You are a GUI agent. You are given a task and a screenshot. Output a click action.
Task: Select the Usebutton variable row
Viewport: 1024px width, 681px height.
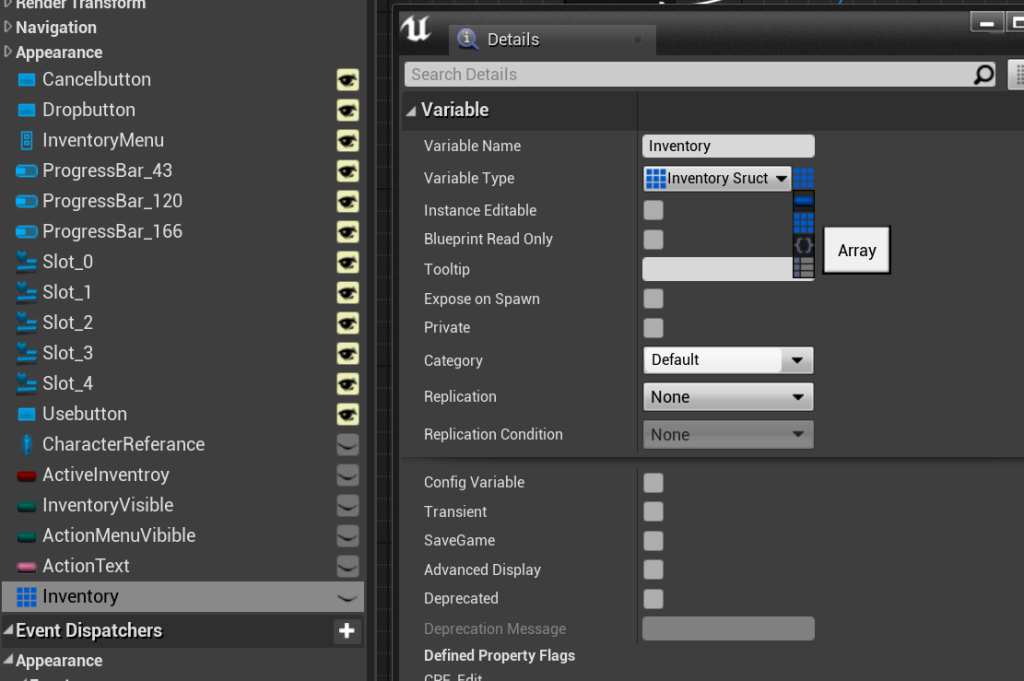183,414
